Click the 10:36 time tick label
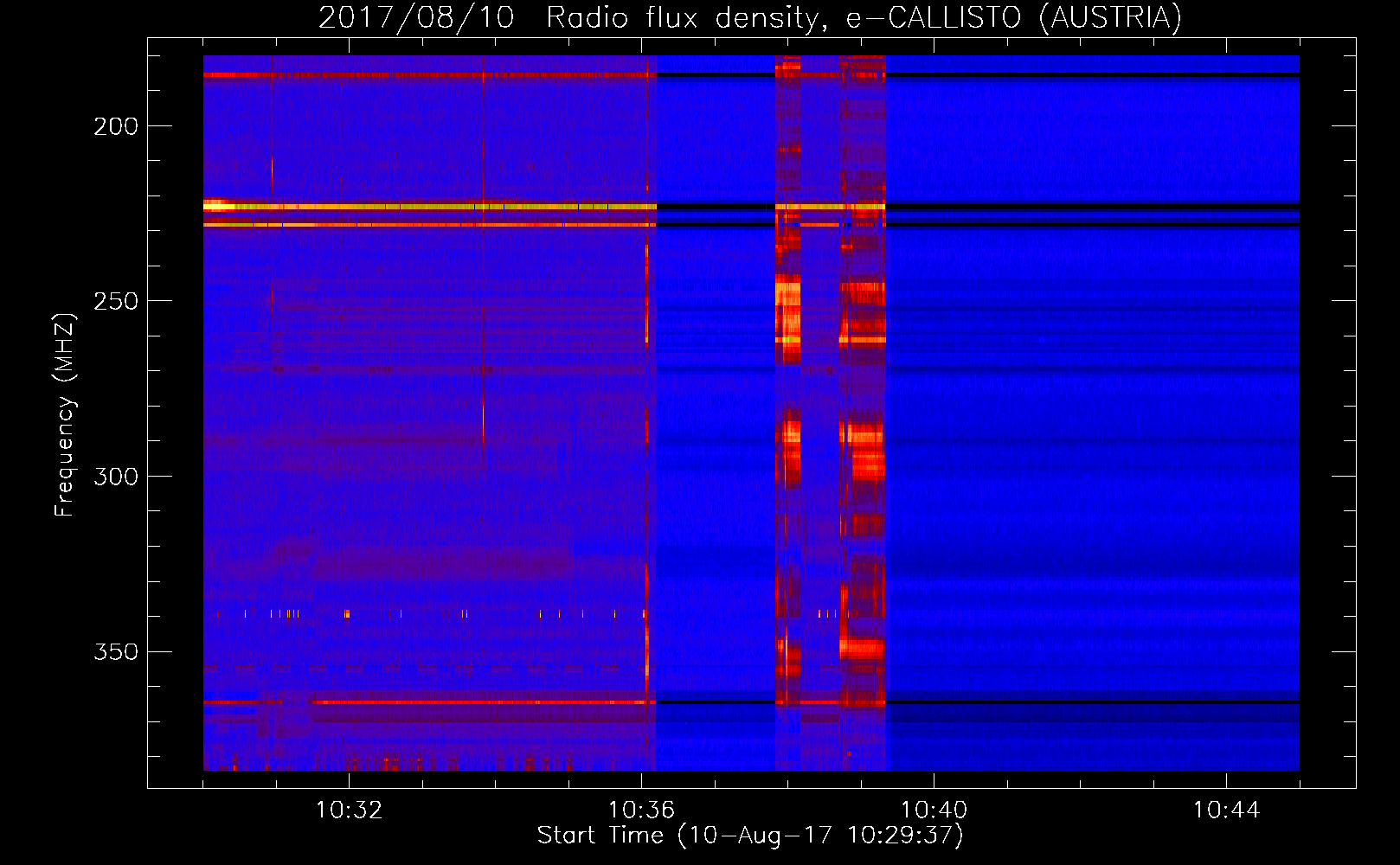The width and height of the screenshot is (1400, 865). (x=641, y=810)
